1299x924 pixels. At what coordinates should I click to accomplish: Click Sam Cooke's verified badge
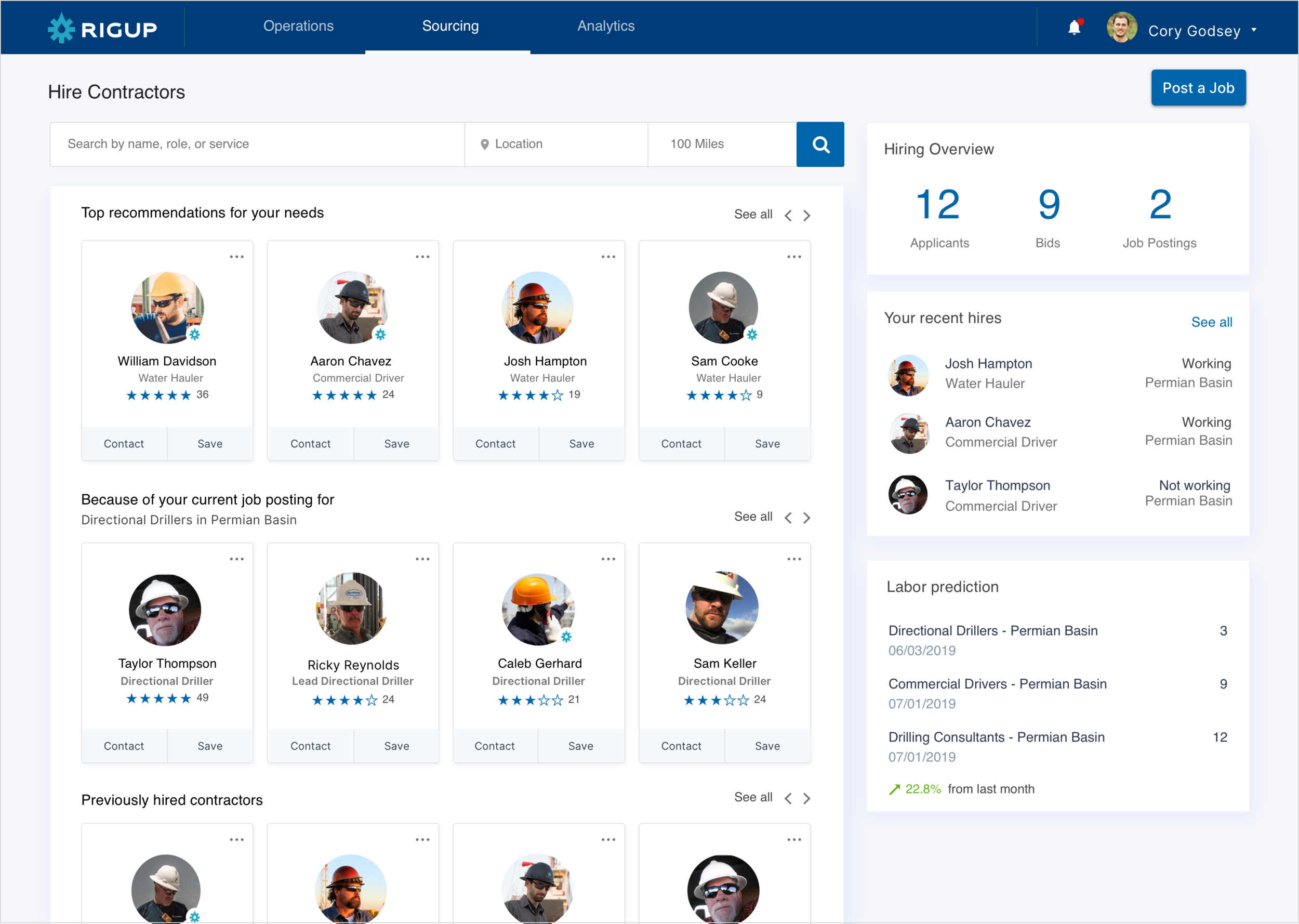tap(752, 334)
